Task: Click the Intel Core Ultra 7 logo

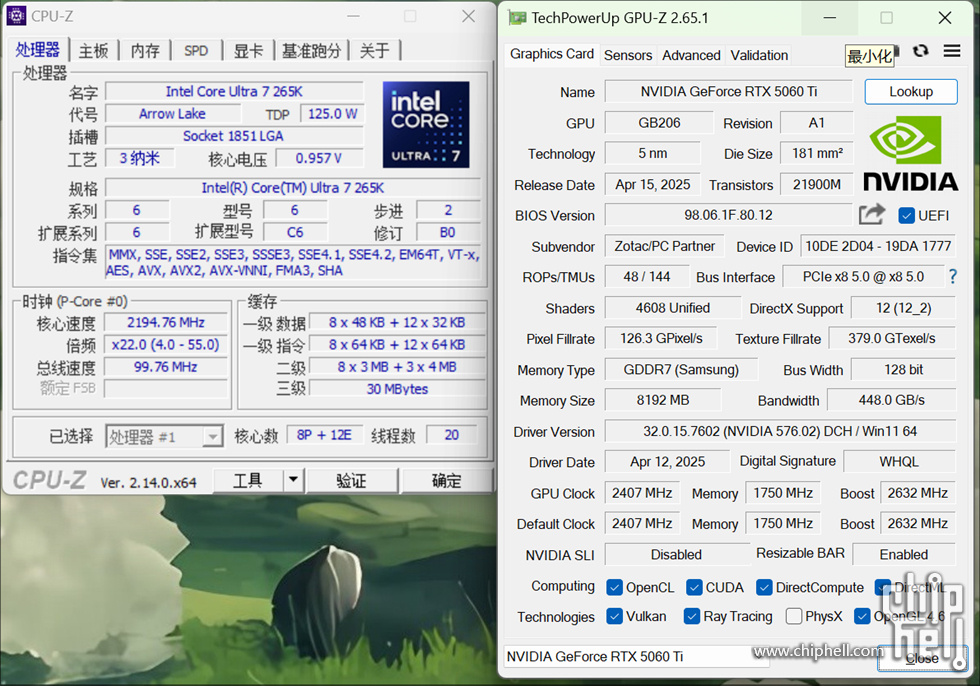Action: 426,124
